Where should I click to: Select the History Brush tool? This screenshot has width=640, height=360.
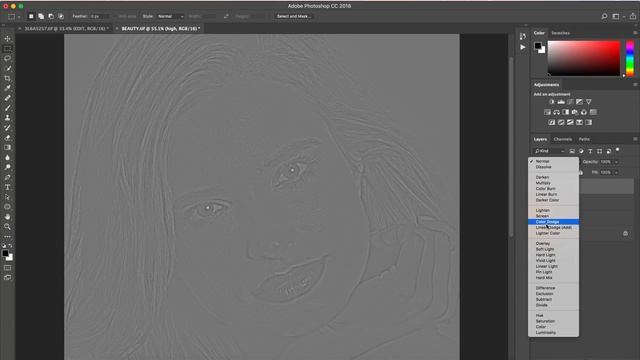pos(8,128)
